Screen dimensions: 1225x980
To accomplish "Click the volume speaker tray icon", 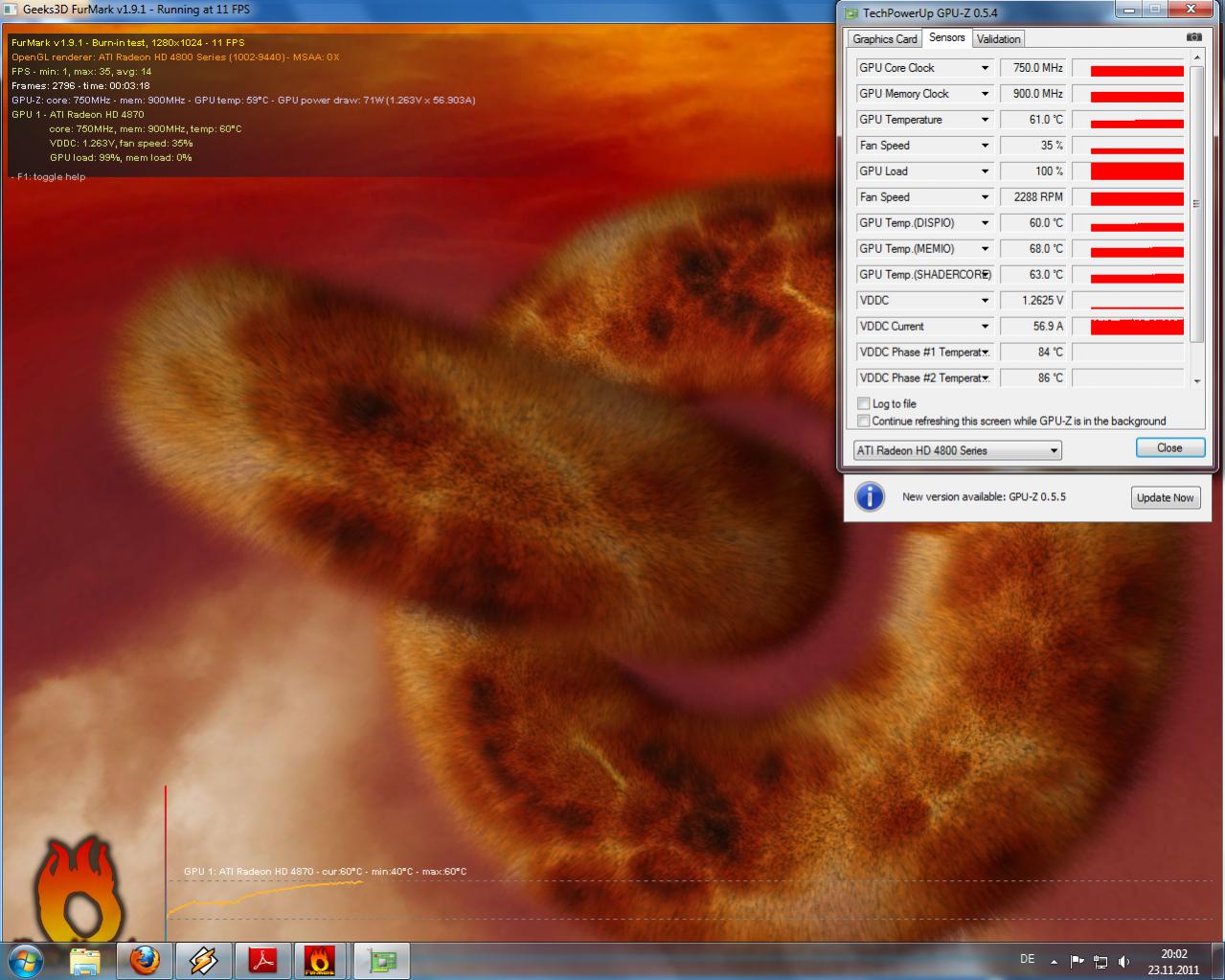I will (x=1124, y=961).
